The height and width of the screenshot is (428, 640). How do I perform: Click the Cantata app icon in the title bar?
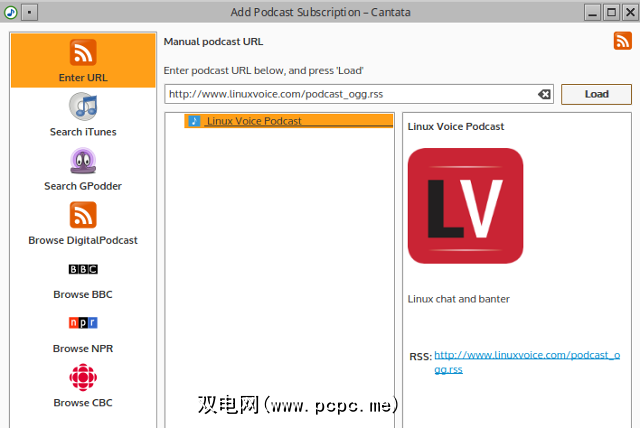click(11, 12)
